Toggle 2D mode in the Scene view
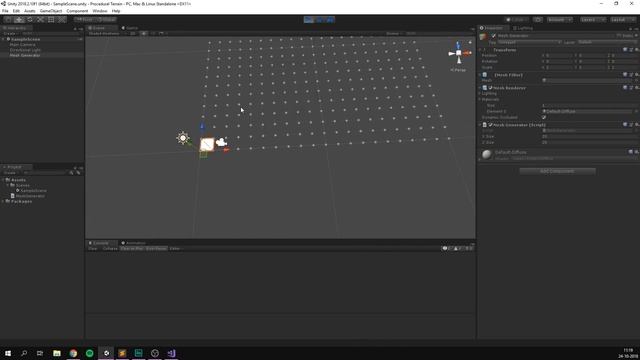Image resolution: width=640 pixels, height=360 pixels. click(133, 33)
